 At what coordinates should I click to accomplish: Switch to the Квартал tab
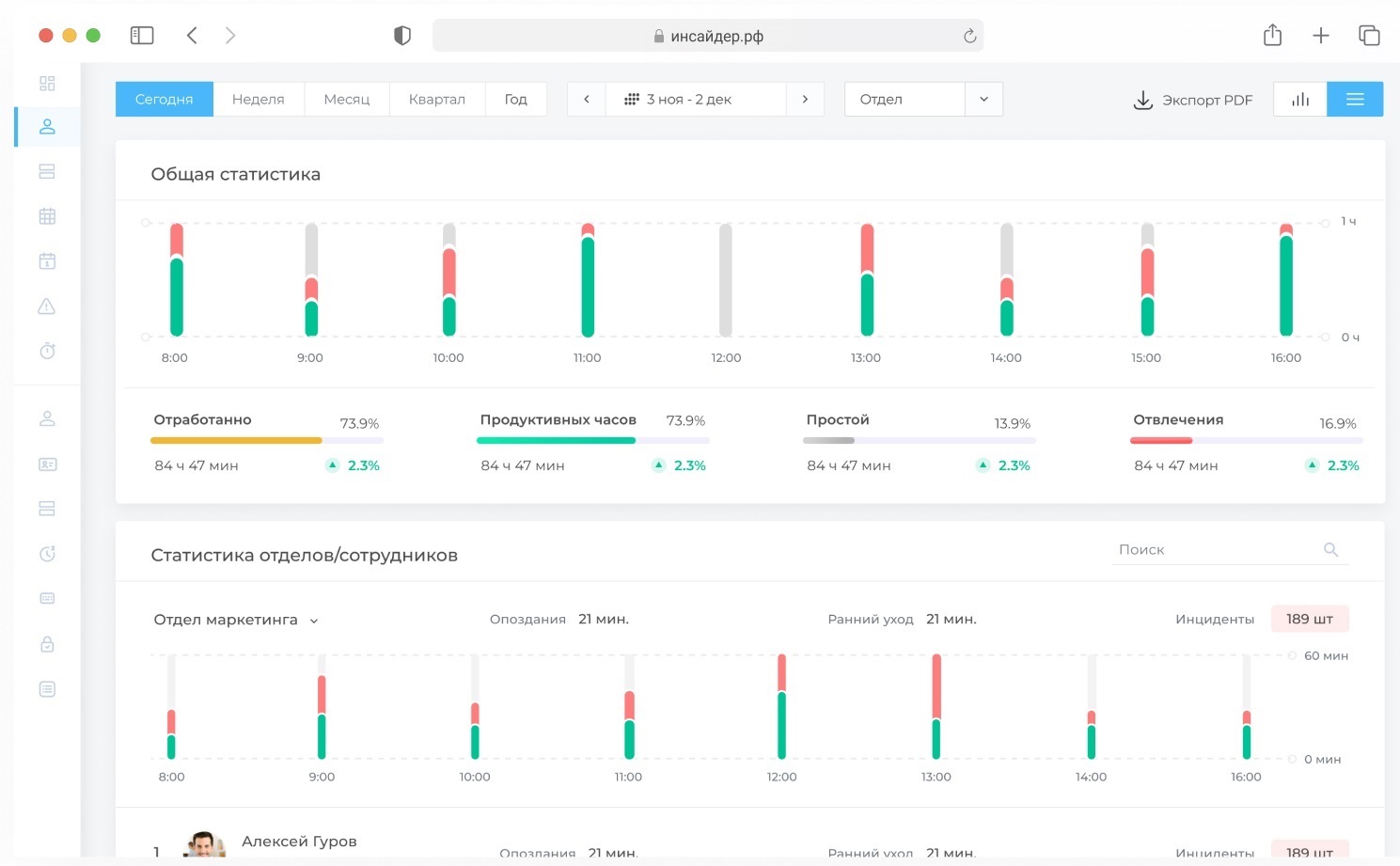pyautogui.click(x=436, y=100)
